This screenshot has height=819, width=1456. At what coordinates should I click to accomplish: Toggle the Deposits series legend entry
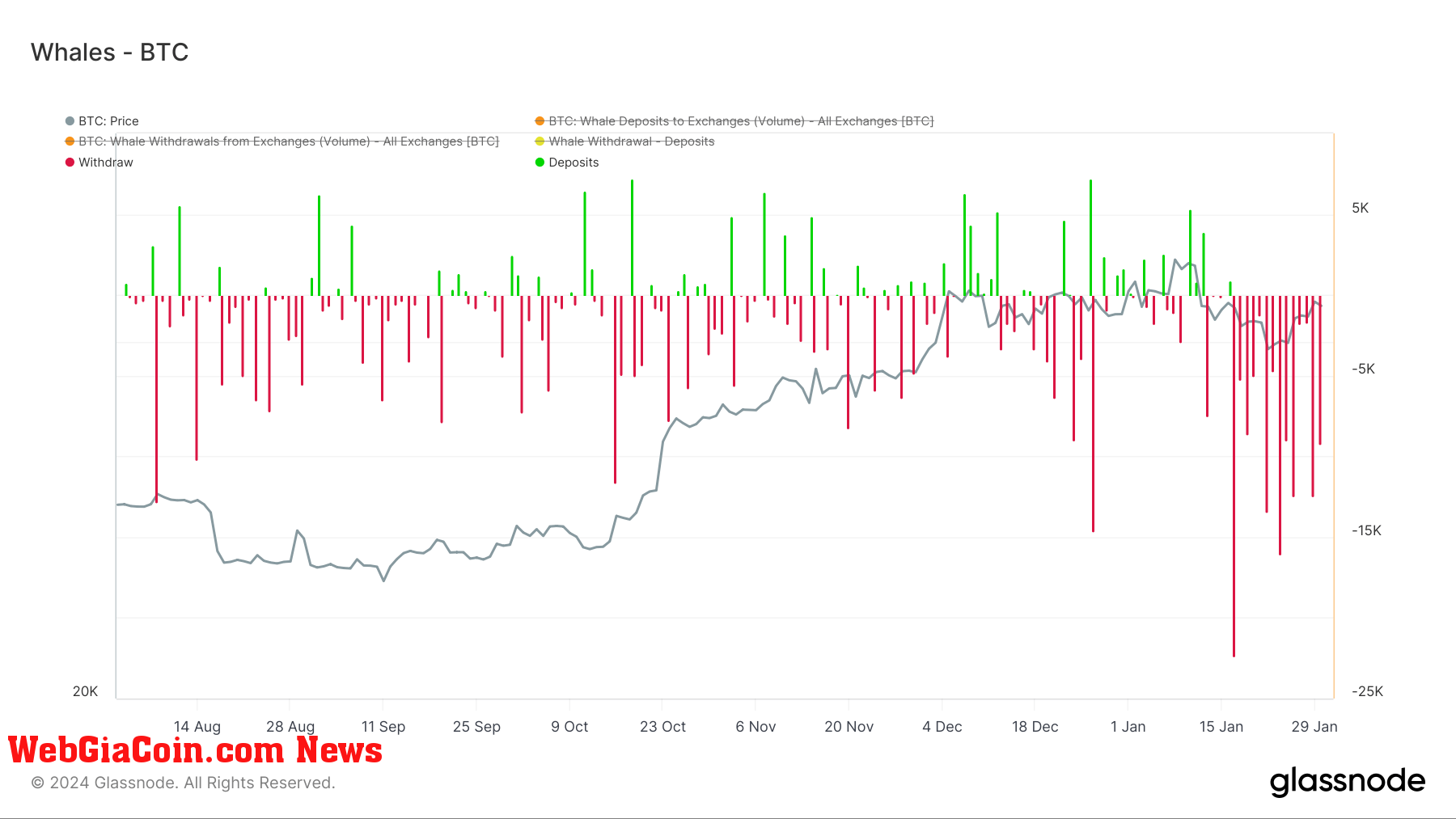(x=567, y=163)
